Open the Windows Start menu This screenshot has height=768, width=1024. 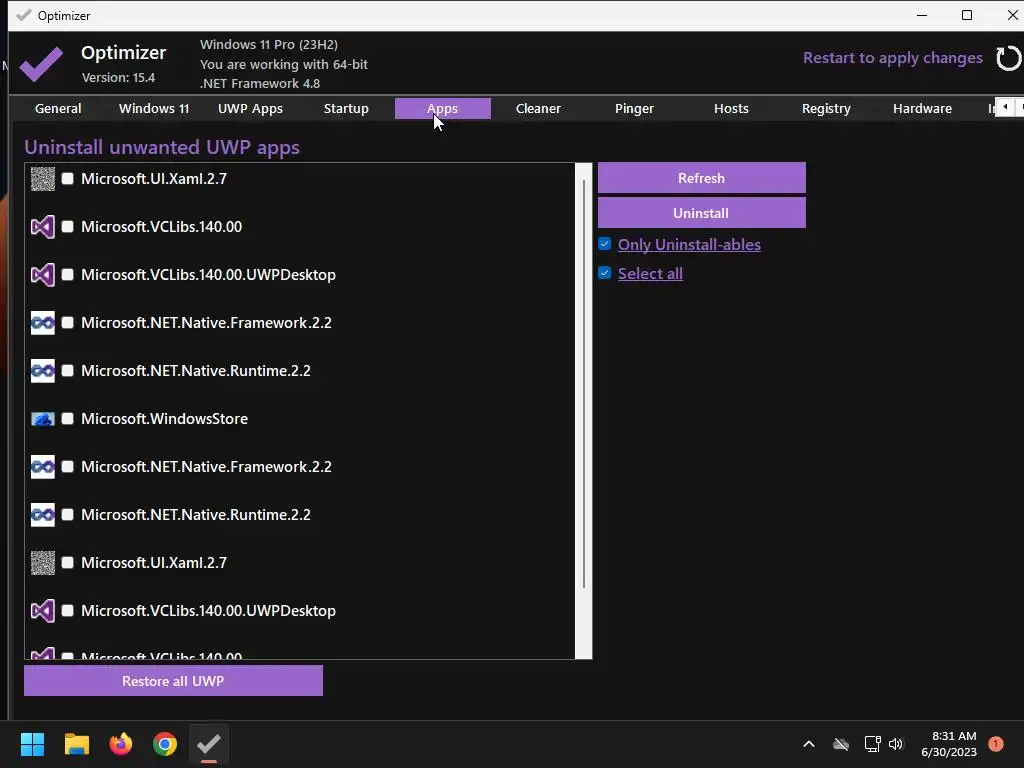click(32, 744)
